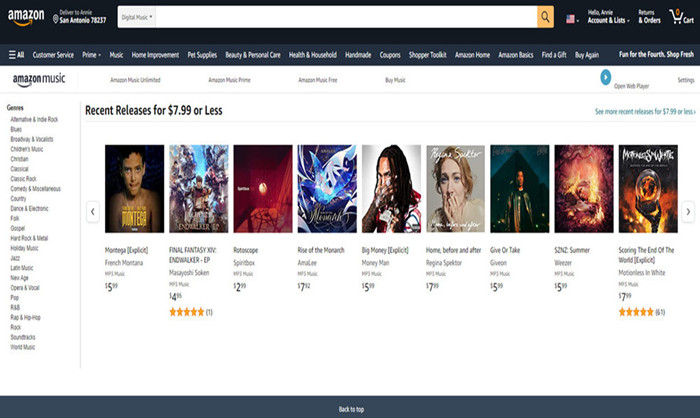700x418 pixels.
Task: Open amazon music Settings
Action: [x=686, y=80]
